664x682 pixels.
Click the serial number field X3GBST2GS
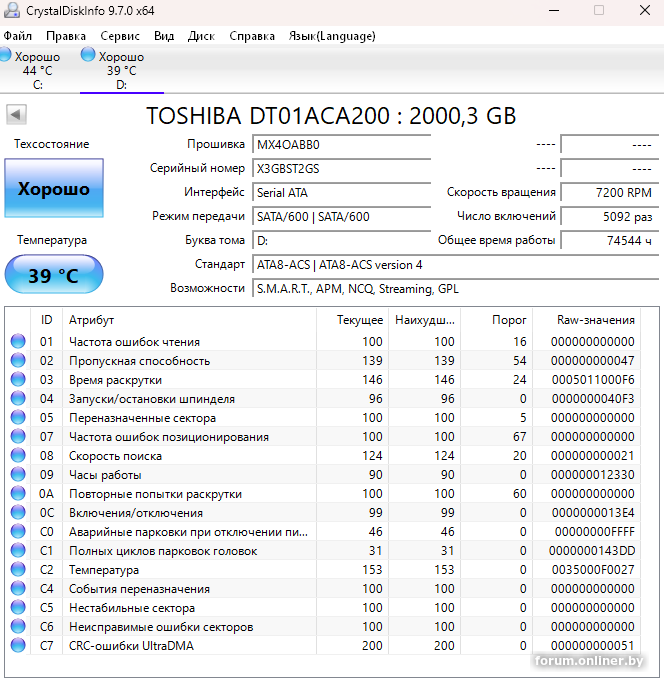coord(340,168)
